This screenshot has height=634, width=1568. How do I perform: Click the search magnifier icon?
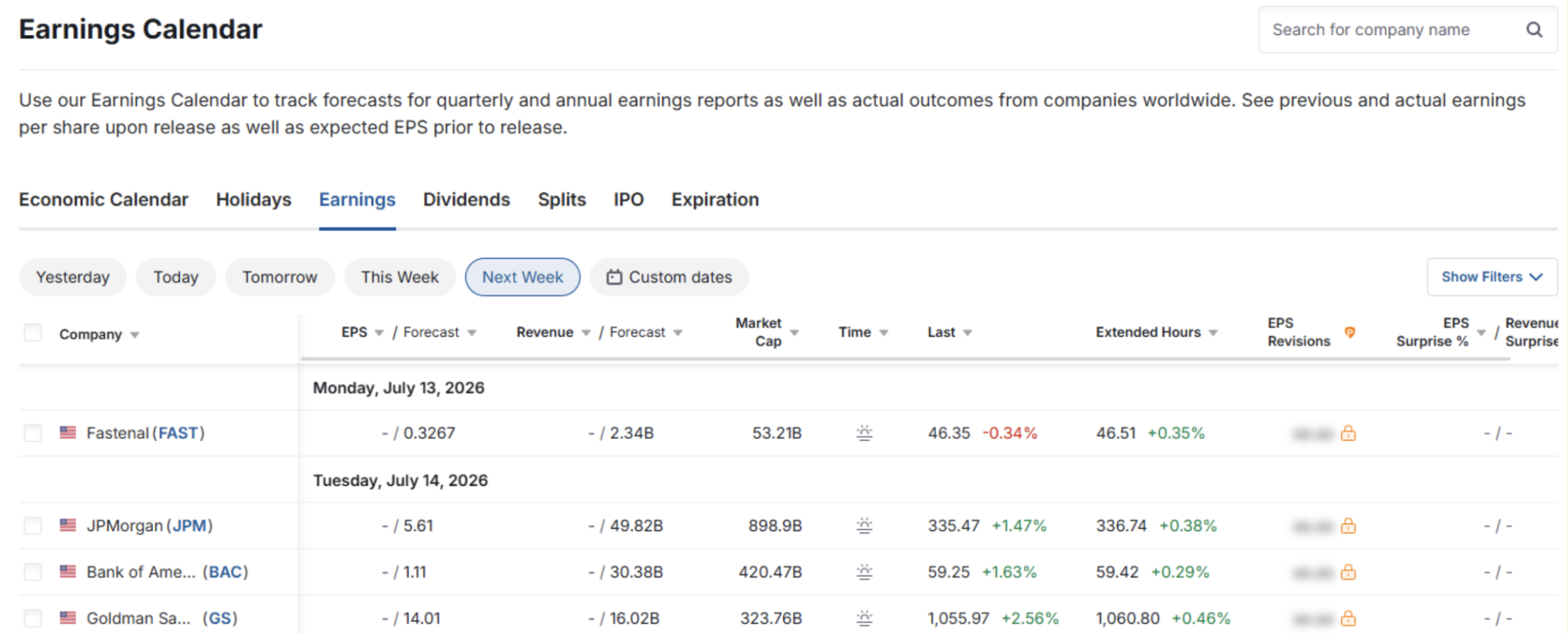(1534, 29)
